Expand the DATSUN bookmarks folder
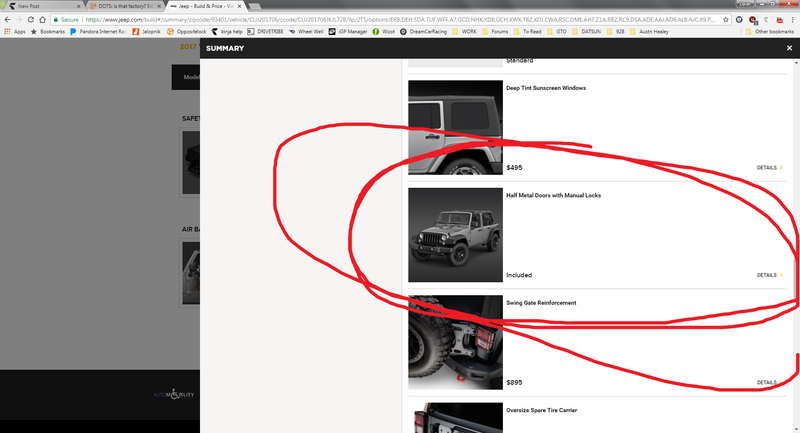This screenshot has height=433, width=800. coord(587,32)
